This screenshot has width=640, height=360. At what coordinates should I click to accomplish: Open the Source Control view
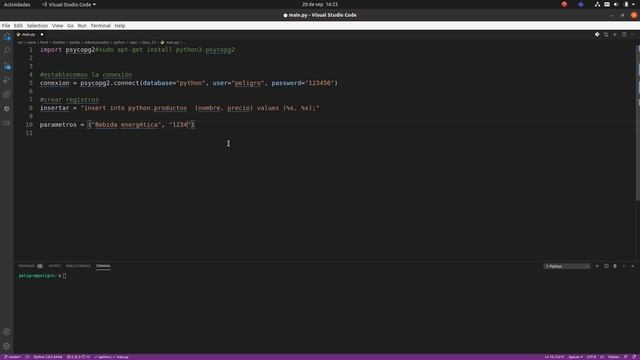point(7,66)
